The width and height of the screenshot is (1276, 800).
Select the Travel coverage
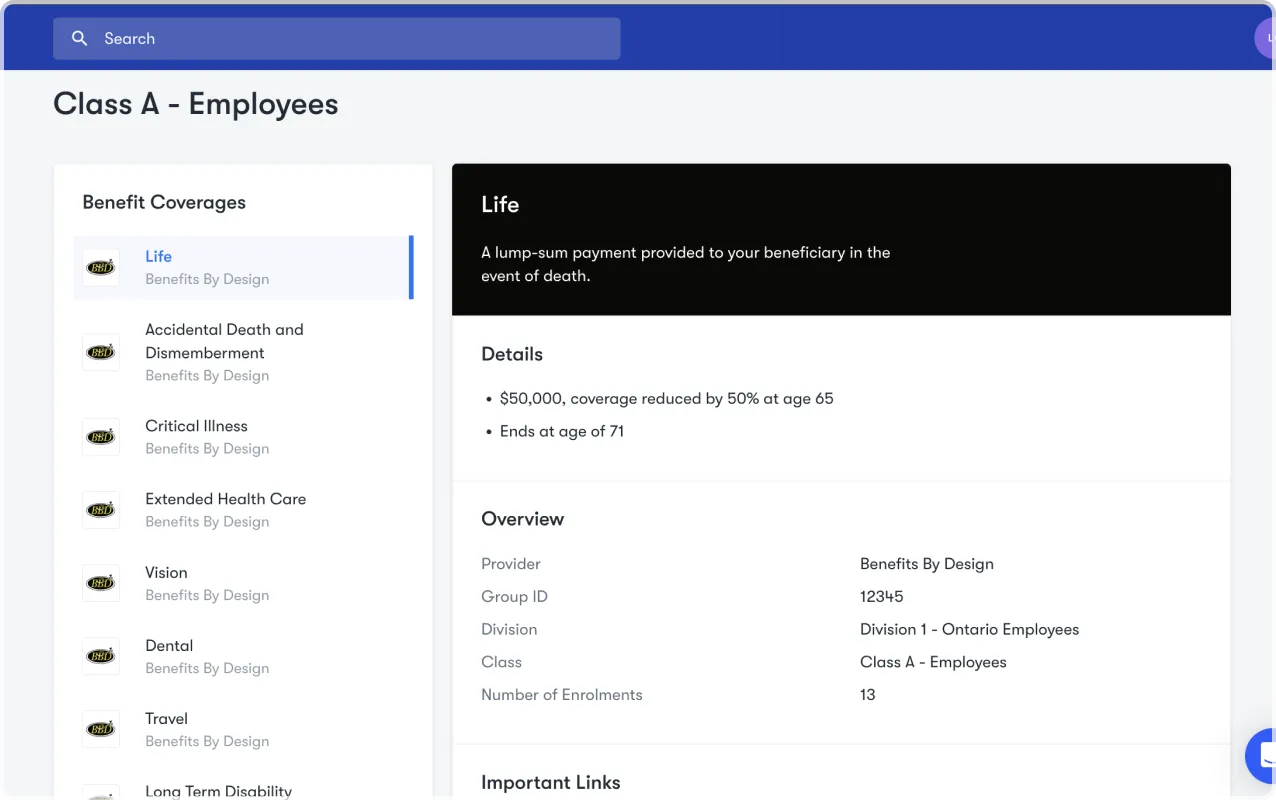click(x=243, y=729)
